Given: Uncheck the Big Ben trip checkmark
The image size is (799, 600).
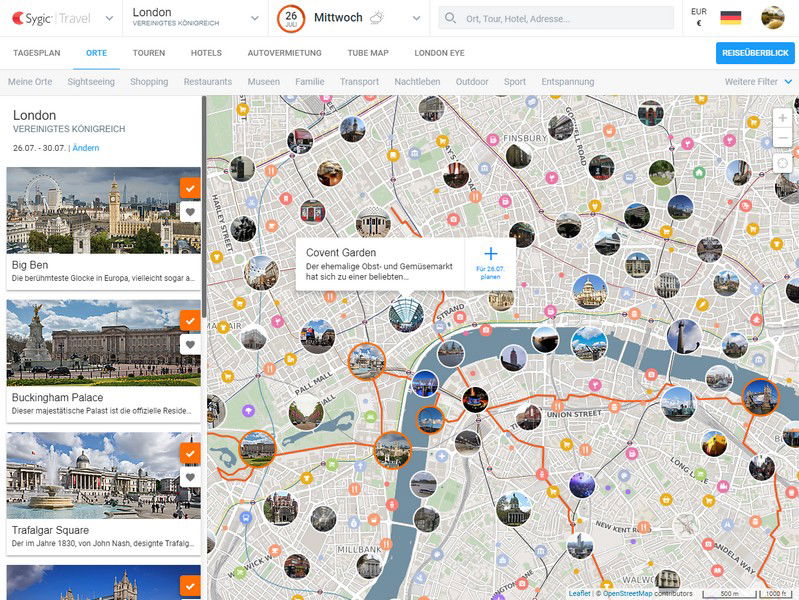Looking at the screenshot, I should pyautogui.click(x=190, y=188).
